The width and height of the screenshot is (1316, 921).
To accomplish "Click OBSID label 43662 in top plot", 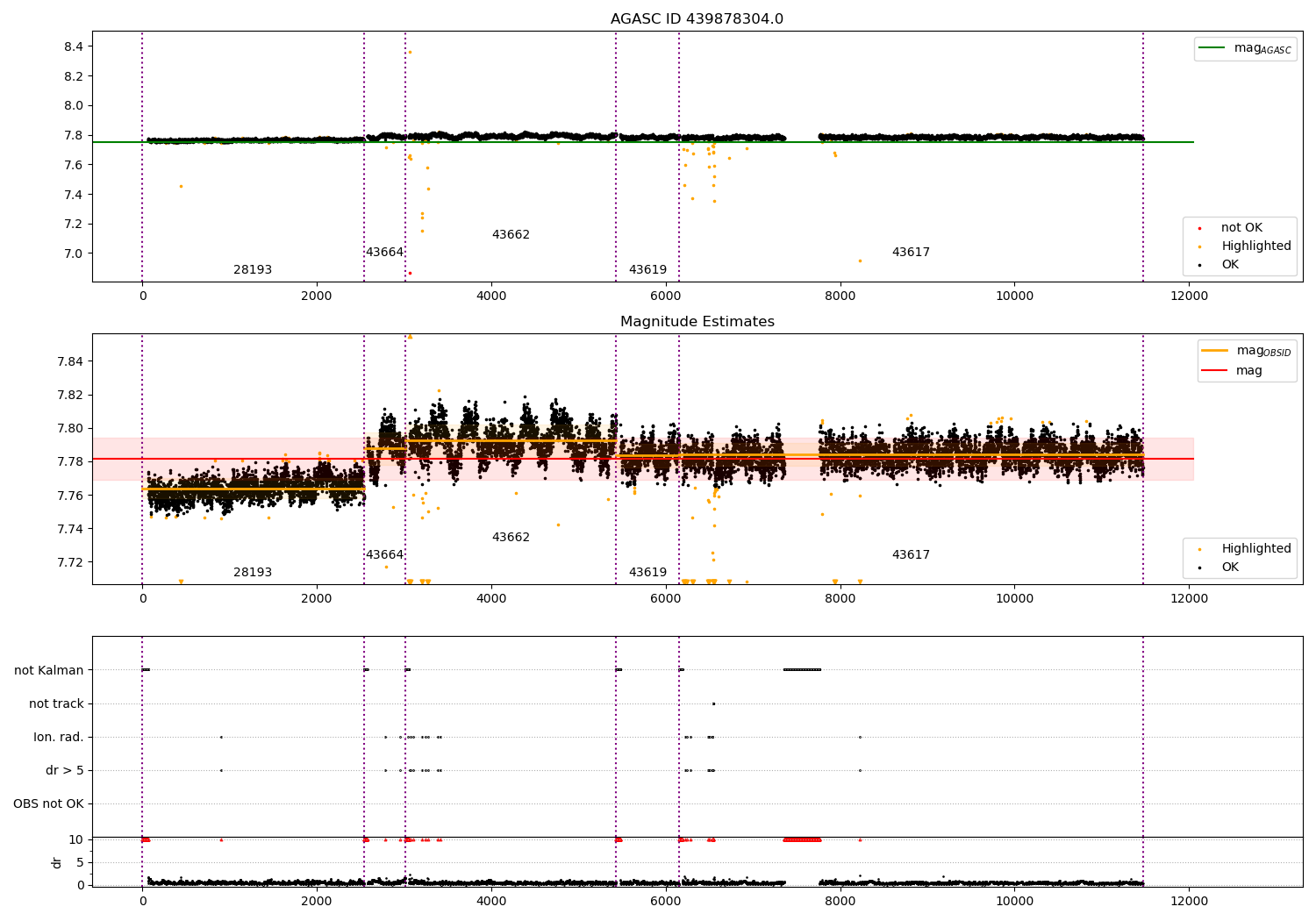I will pyautogui.click(x=511, y=235).
